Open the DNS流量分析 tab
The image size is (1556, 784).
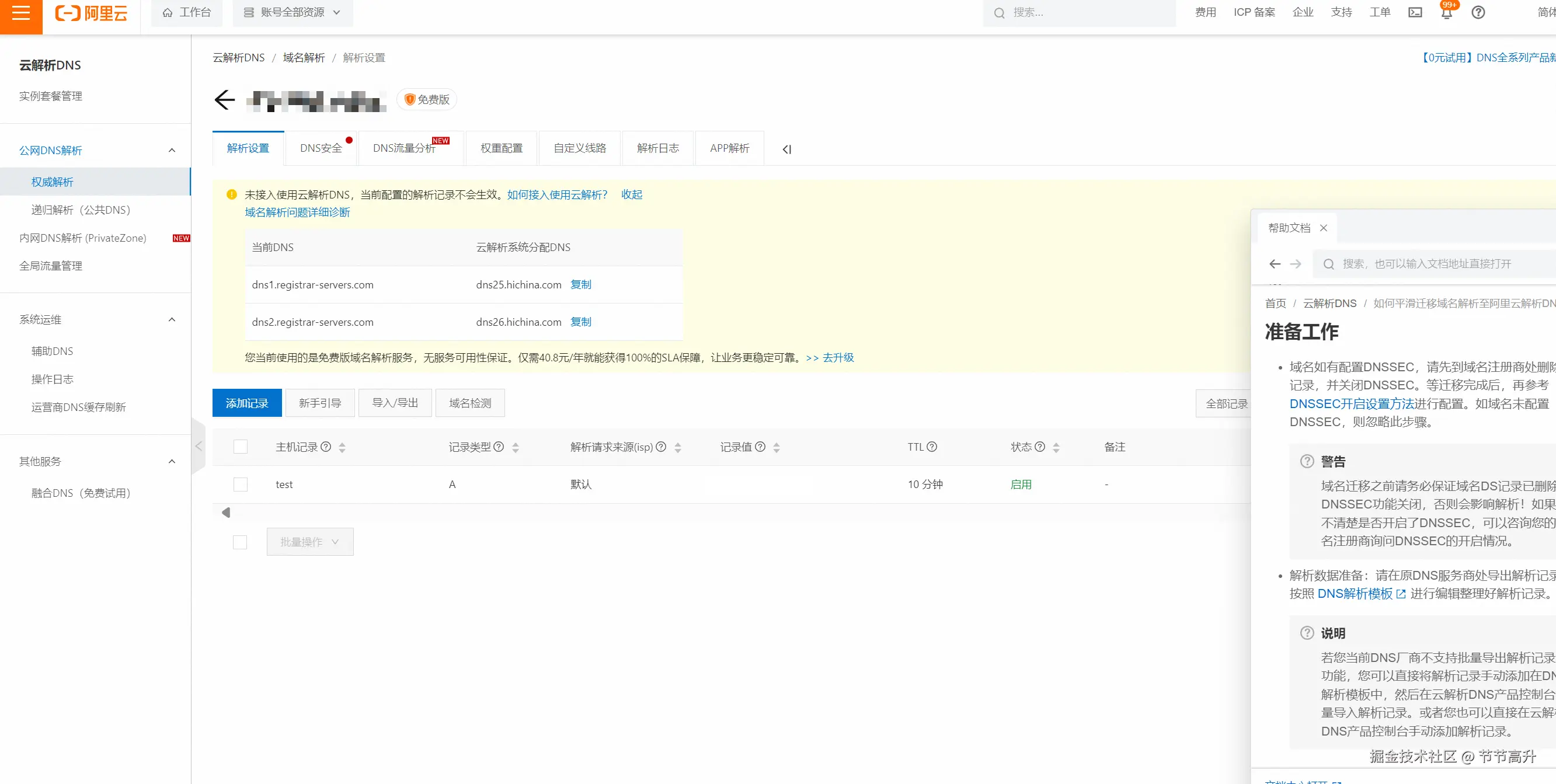tap(410, 148)
